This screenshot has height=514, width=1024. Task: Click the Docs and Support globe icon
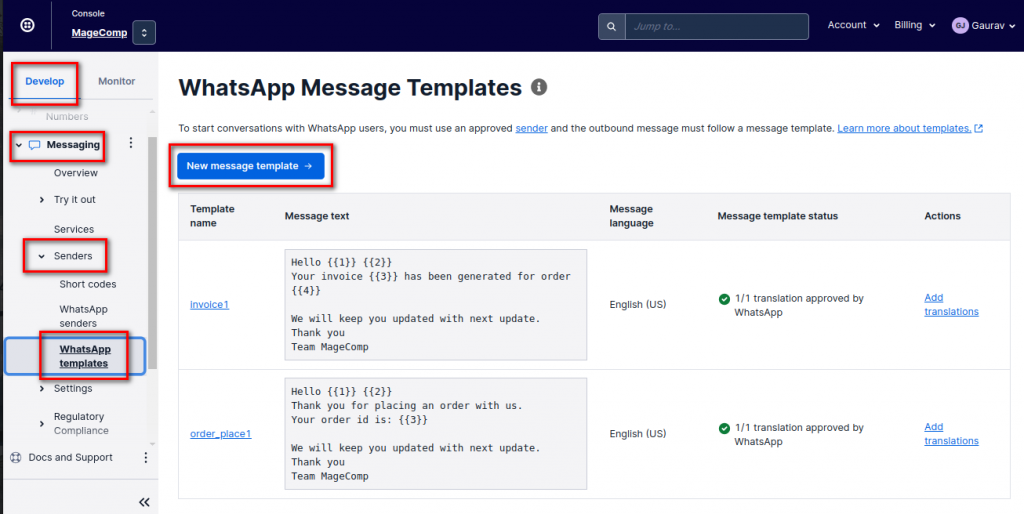click(x=16, y=457)
